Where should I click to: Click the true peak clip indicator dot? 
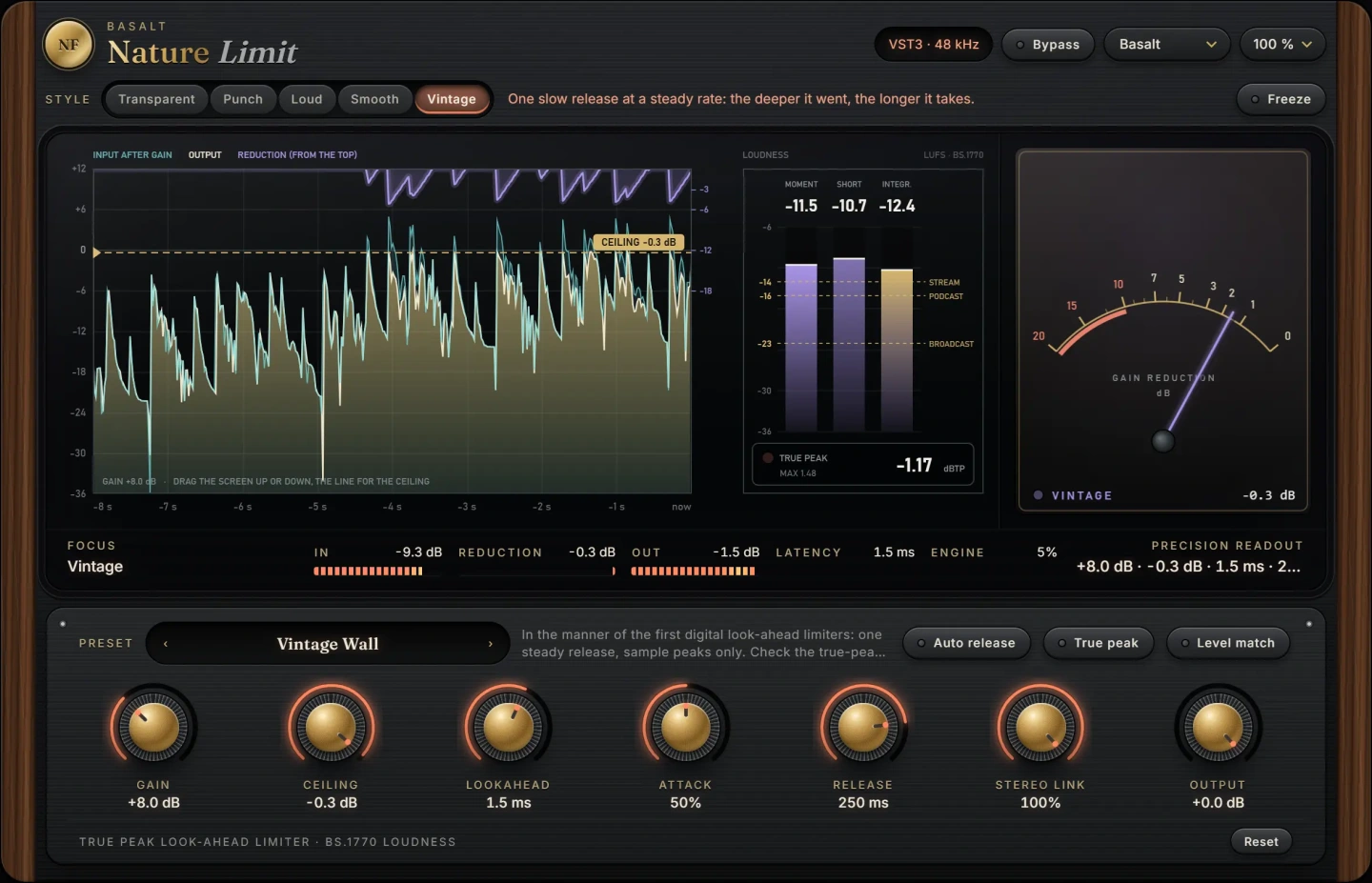click(768, 458)
